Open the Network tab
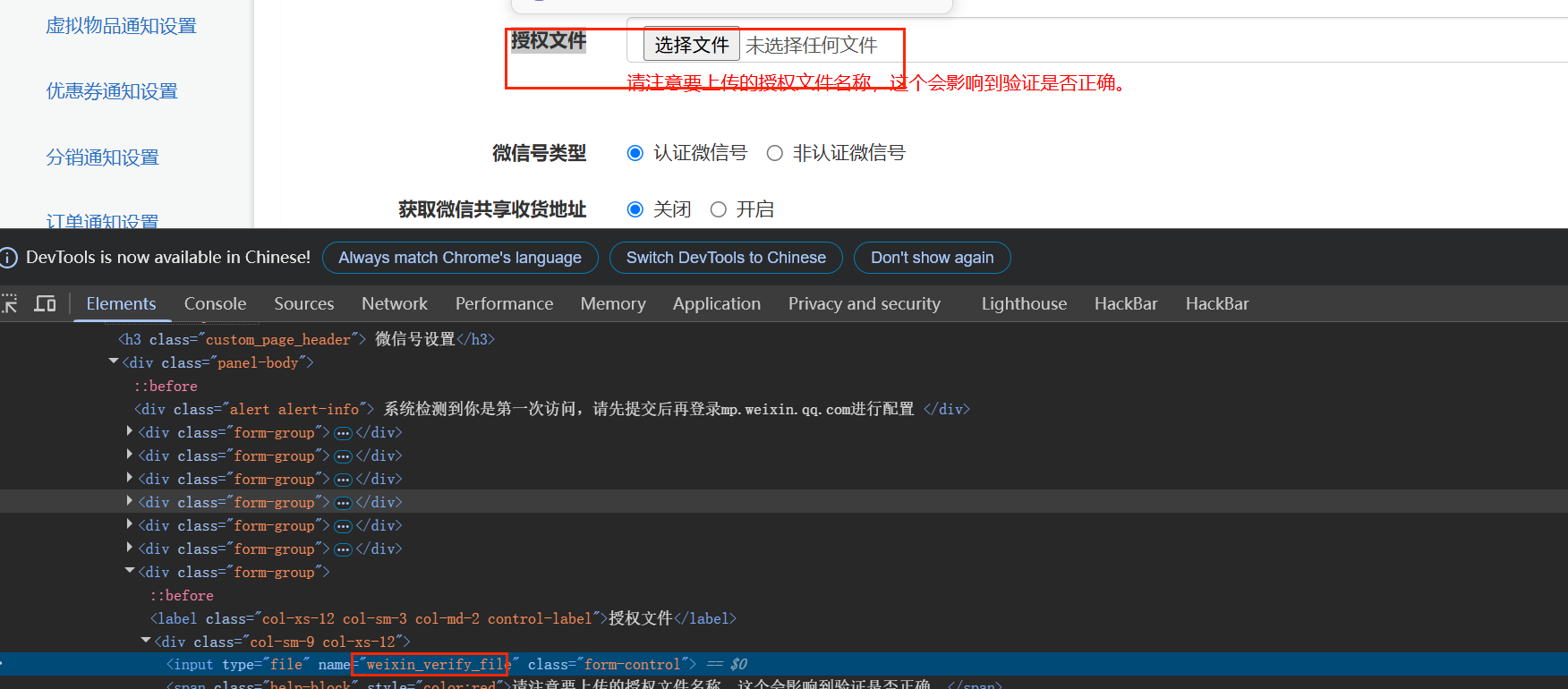 (x=395, y=304)
